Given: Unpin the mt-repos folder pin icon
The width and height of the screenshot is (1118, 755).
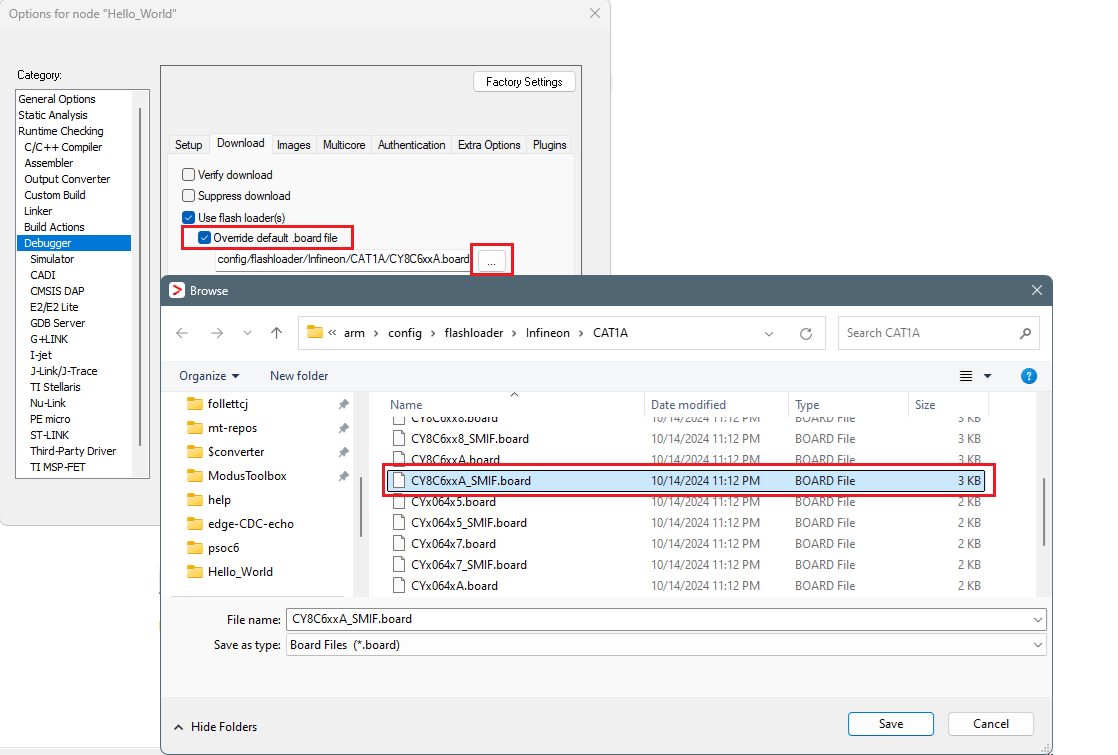Looking at the screenshot, I should coord(344,428).
